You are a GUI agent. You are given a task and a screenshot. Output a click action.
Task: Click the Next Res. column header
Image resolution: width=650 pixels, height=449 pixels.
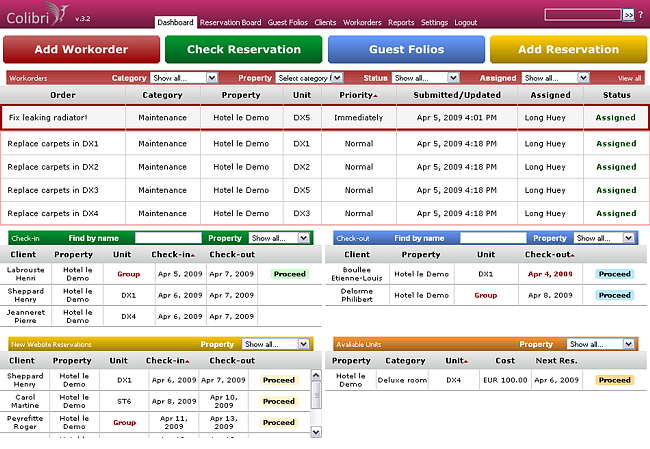pyautogui.click(x=556, y=361)
